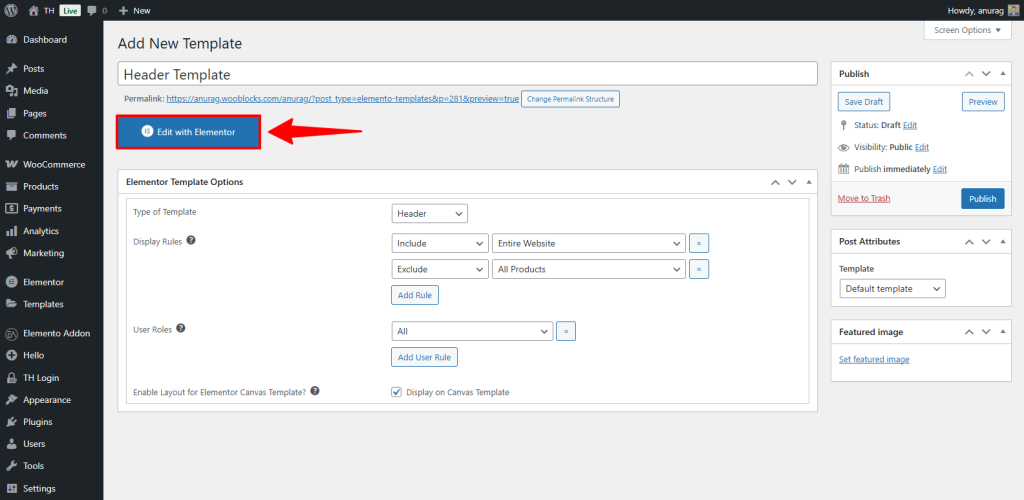Click the Move to Trash link
This screenshot has height=500, width=1024.
click(864, 198)
